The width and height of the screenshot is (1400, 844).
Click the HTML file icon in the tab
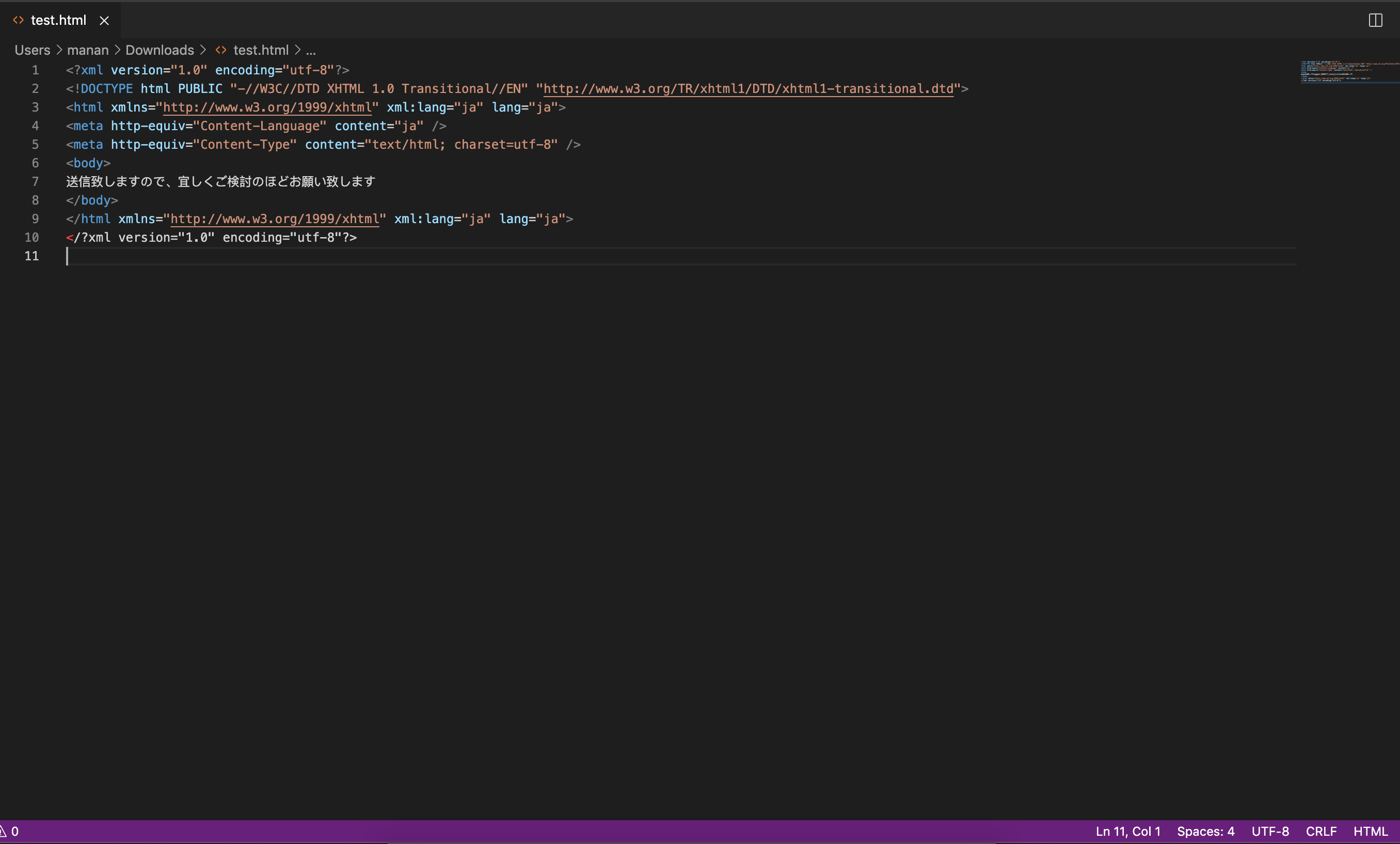pos(18,21)
